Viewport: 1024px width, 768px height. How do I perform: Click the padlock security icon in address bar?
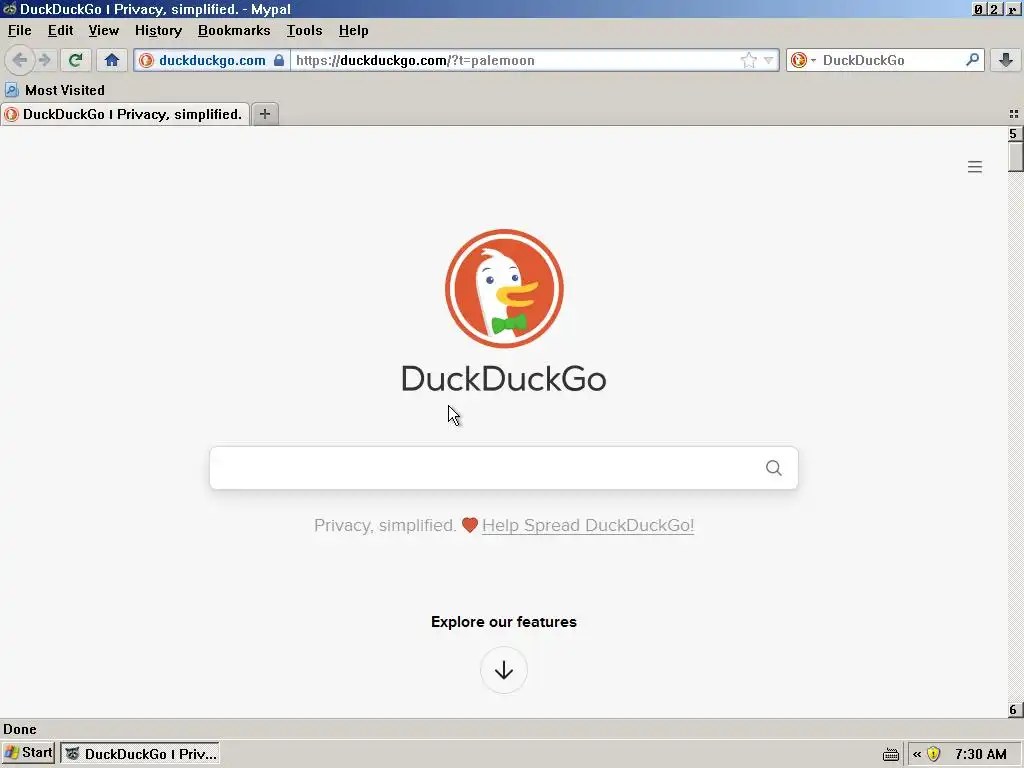tap(279, 60)
